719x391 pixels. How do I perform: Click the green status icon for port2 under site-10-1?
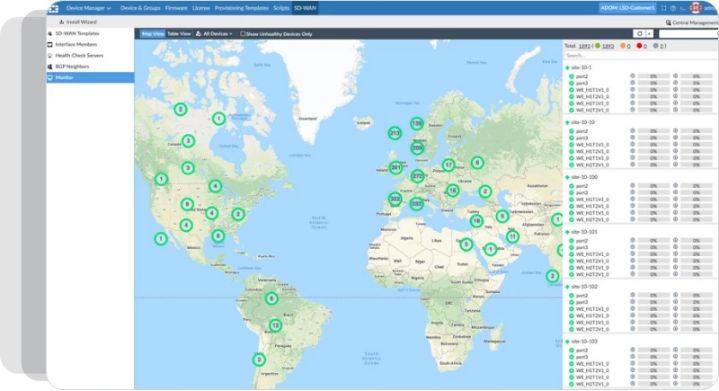click(x=571, y=77)
